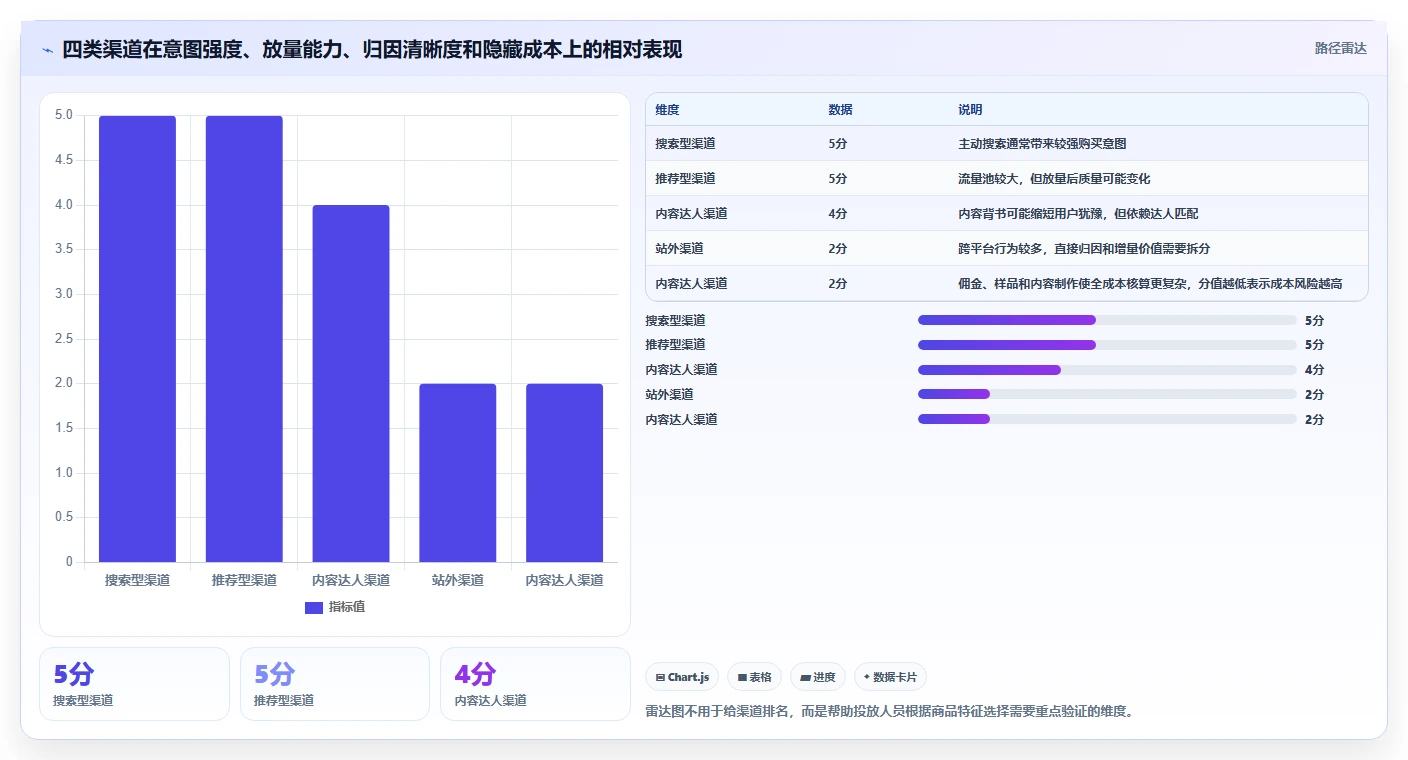The height and width of the screenshot is (760, 1408).
Task: Click the 5.0 y-axis tick label
Action: (x=64, y=116)
